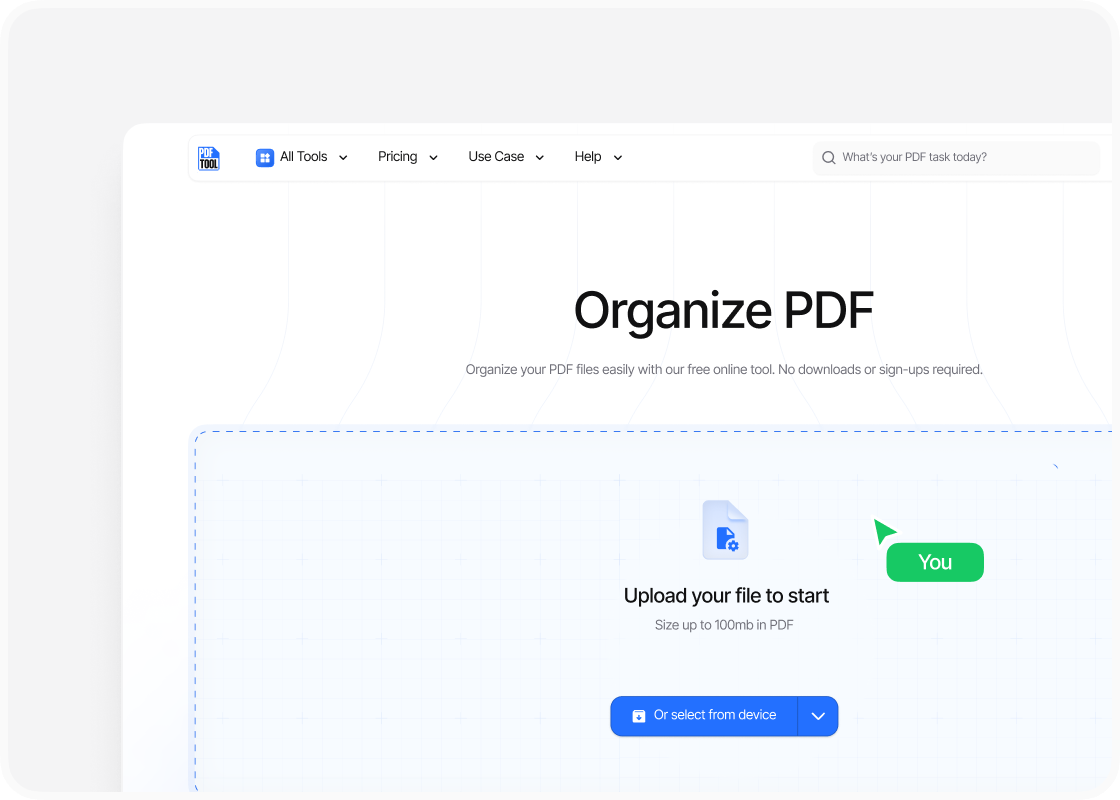Image resolution: width=1120 pixels, height=800 pixels.
Task: Open the Pricing menu item
Action: click(397, 157)
